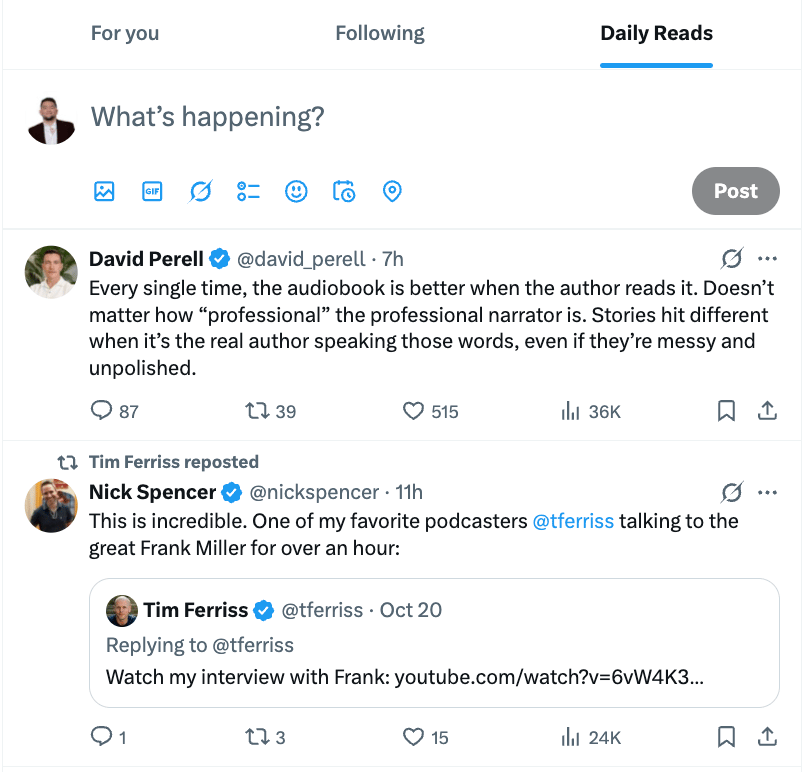The image size is (810, 772).
Task: Open more options on David Perell's post
Action: tap(768, 260)
